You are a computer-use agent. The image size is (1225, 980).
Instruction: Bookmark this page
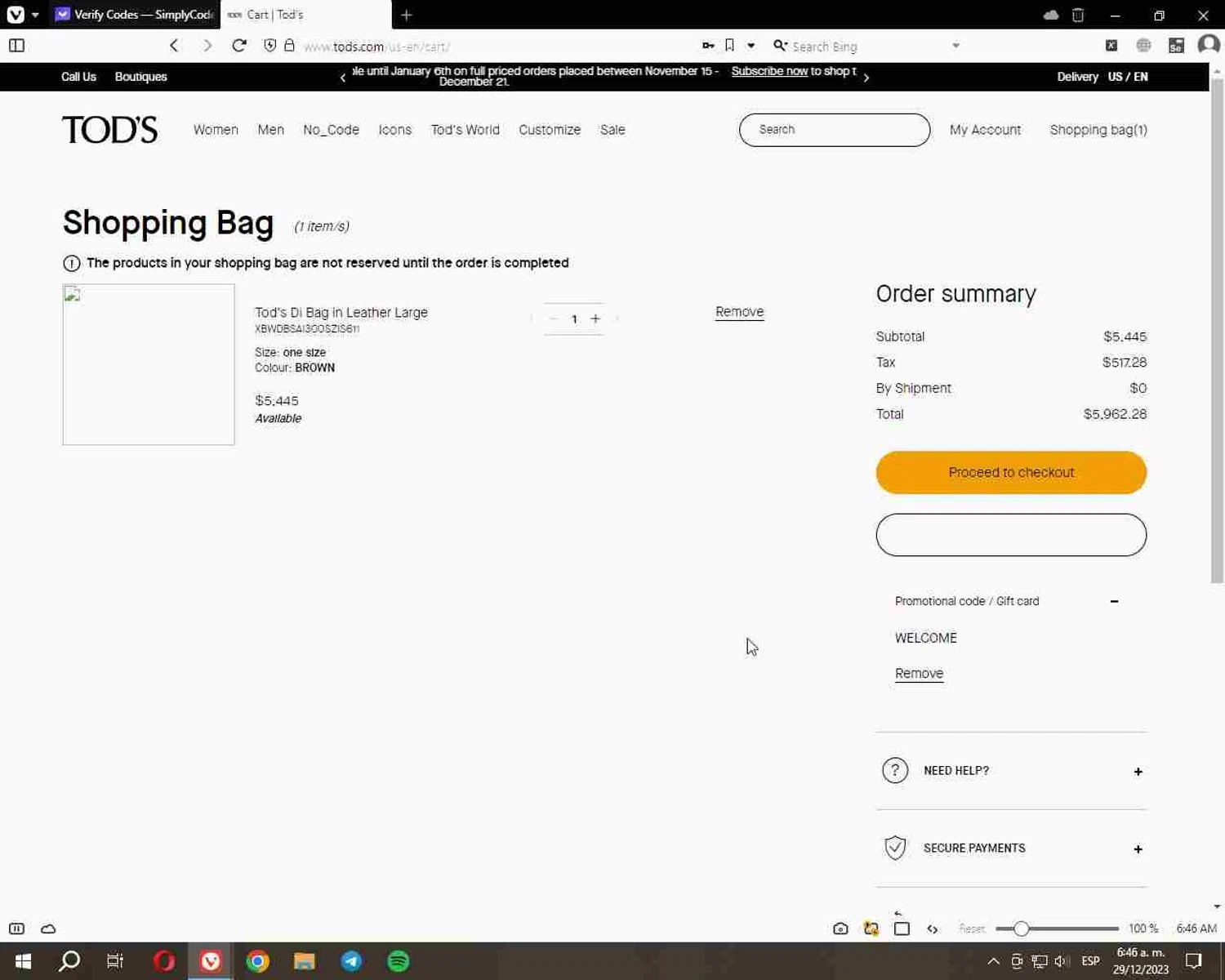pos(730,46)
